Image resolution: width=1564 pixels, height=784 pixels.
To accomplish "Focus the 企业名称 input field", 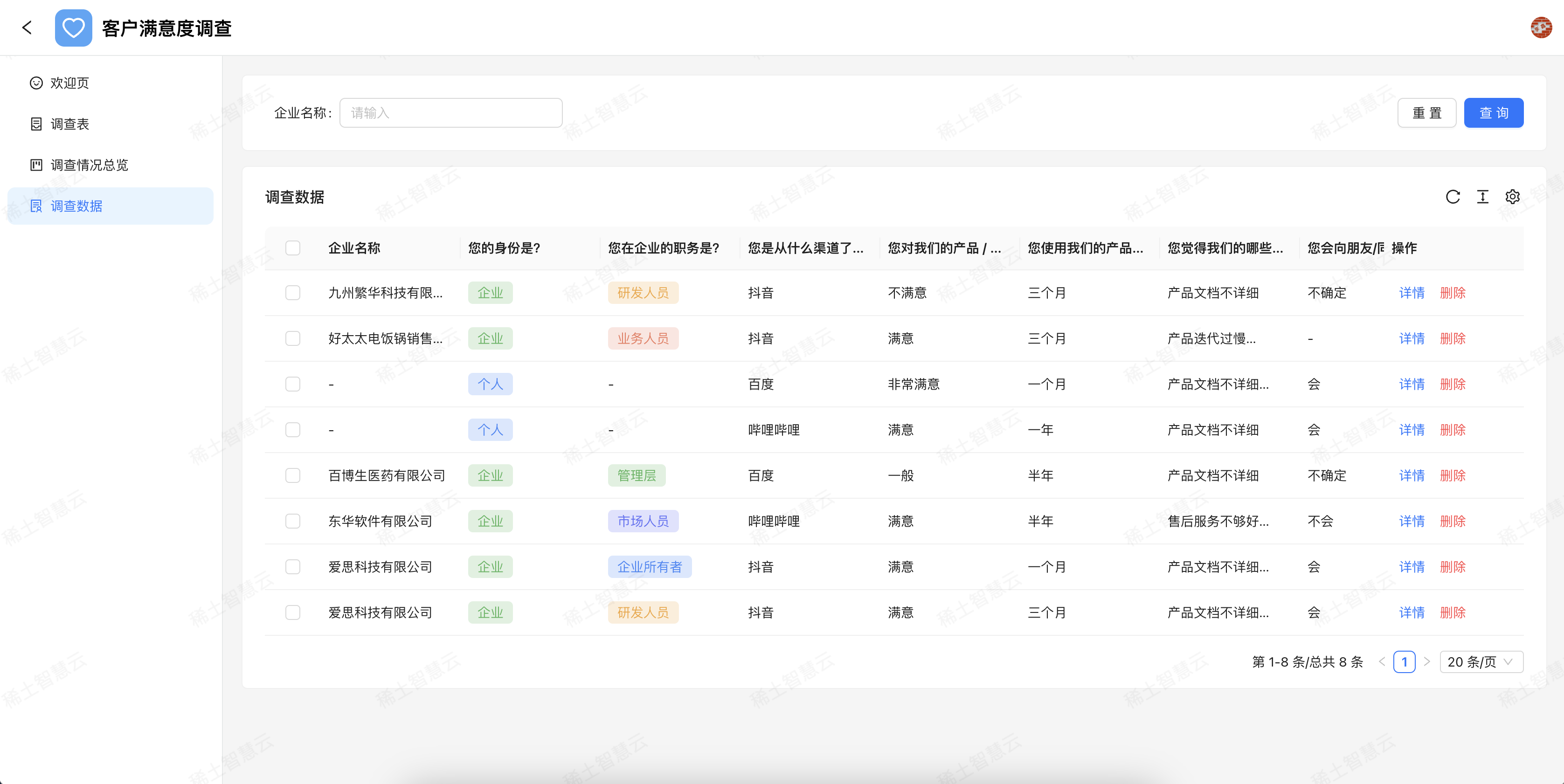I will (450, 113).
